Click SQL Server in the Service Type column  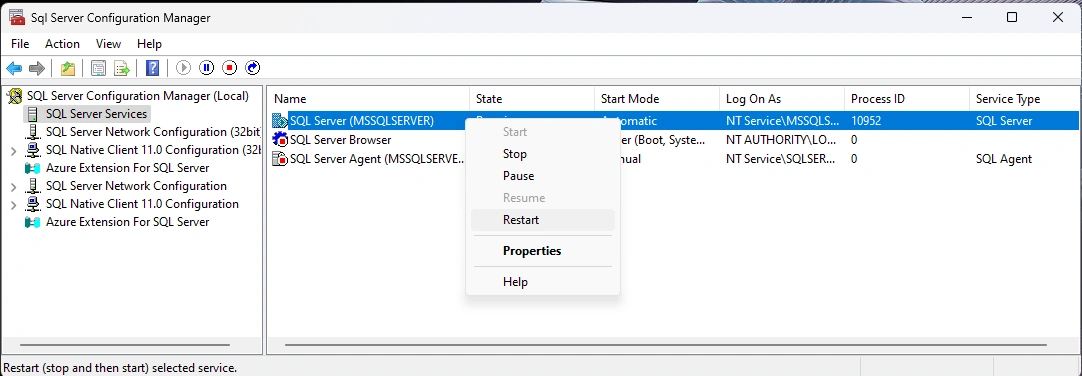click(1003, 121)
